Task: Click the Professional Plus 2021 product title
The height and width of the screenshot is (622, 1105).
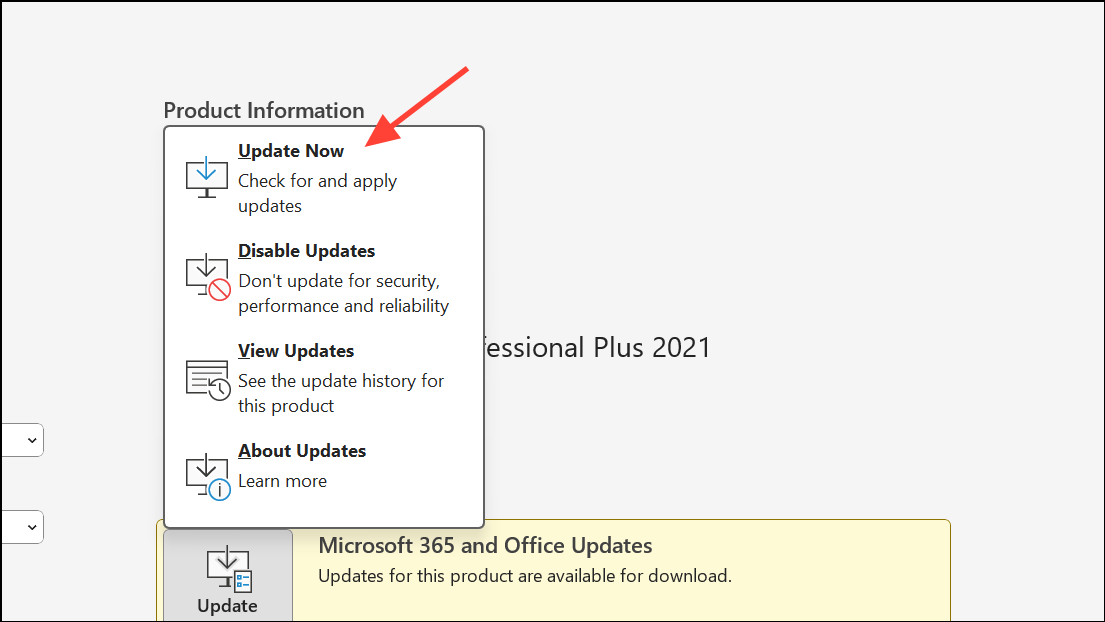Action: tap(597, 347)
